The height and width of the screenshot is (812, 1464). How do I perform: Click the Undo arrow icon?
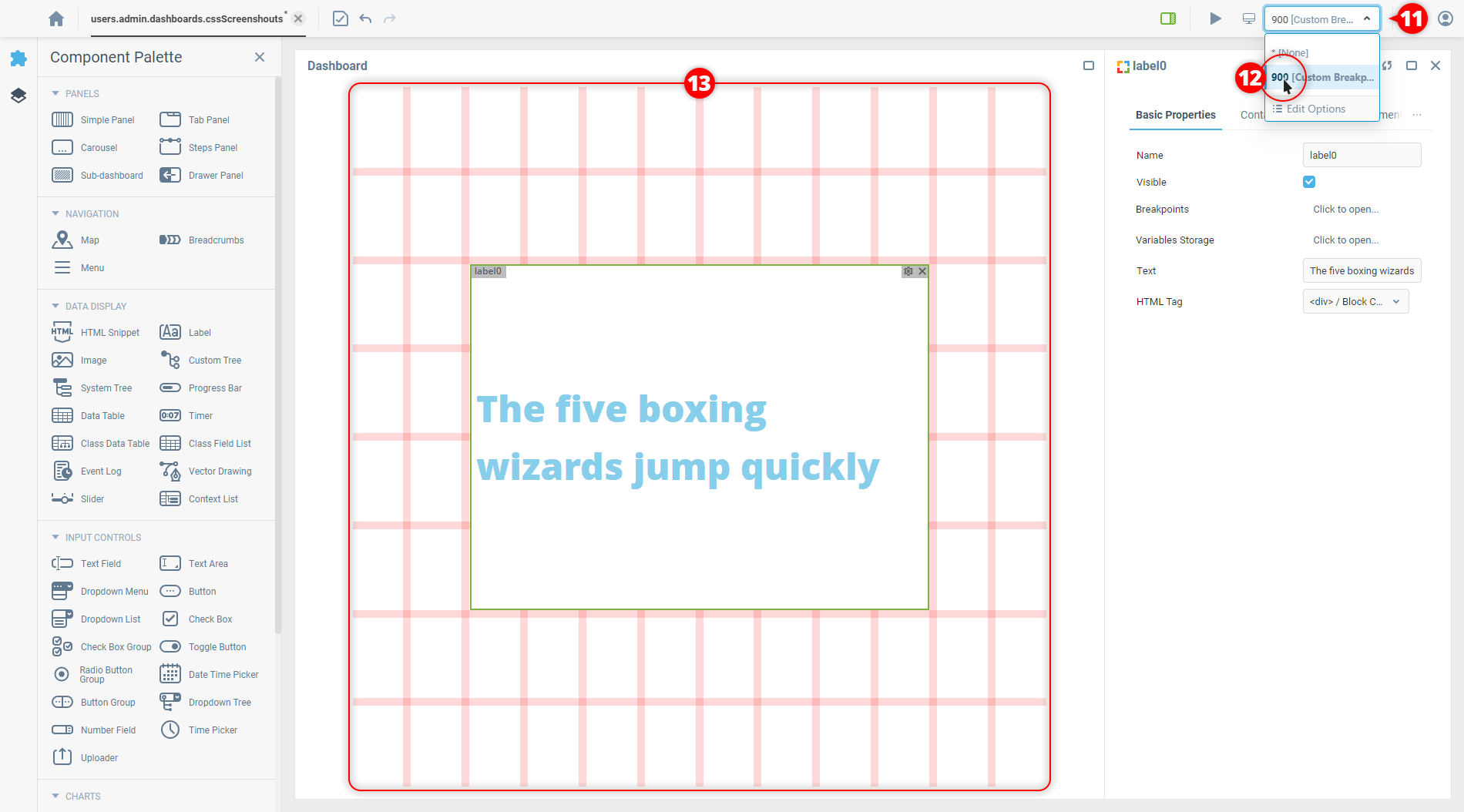[x=365, y=19]
